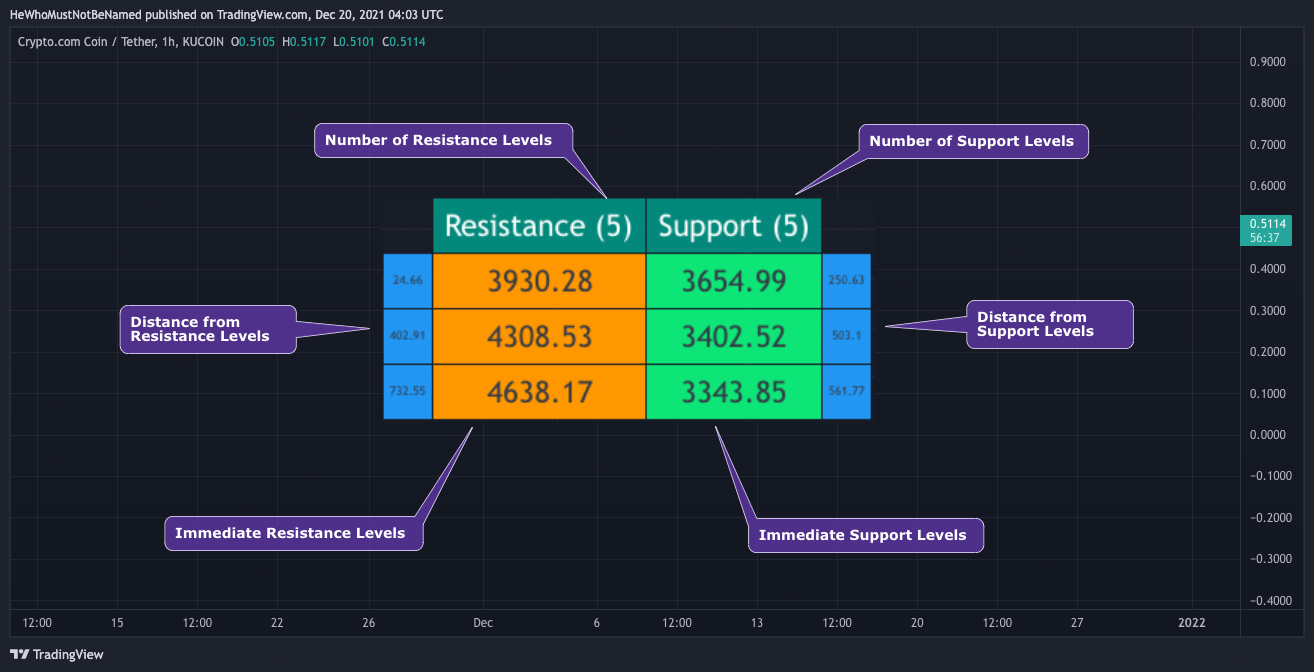The image size is (1314, 672).
Task: Click support distance value 503.1
Action: [846, 336]
